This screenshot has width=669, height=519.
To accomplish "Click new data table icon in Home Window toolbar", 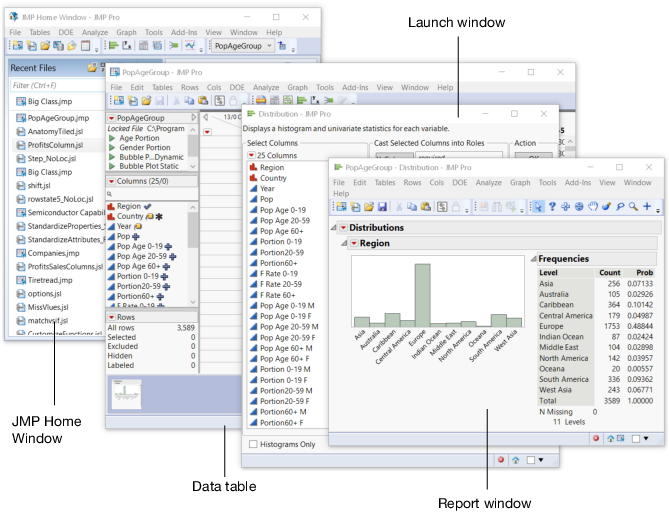I will (x=18, y=46).
